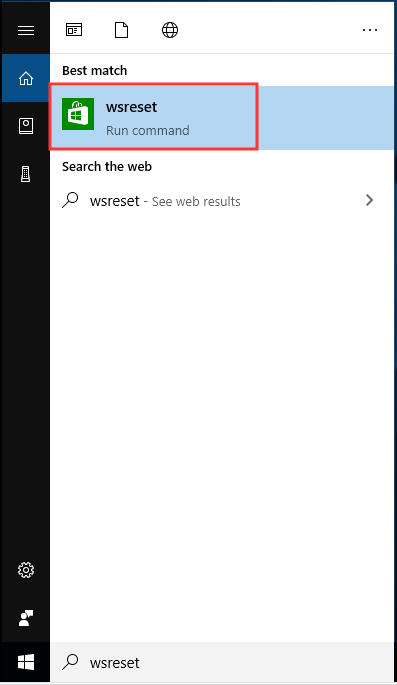Click the 'Search the web' heading
397x685 pixels.
point(107,166)
